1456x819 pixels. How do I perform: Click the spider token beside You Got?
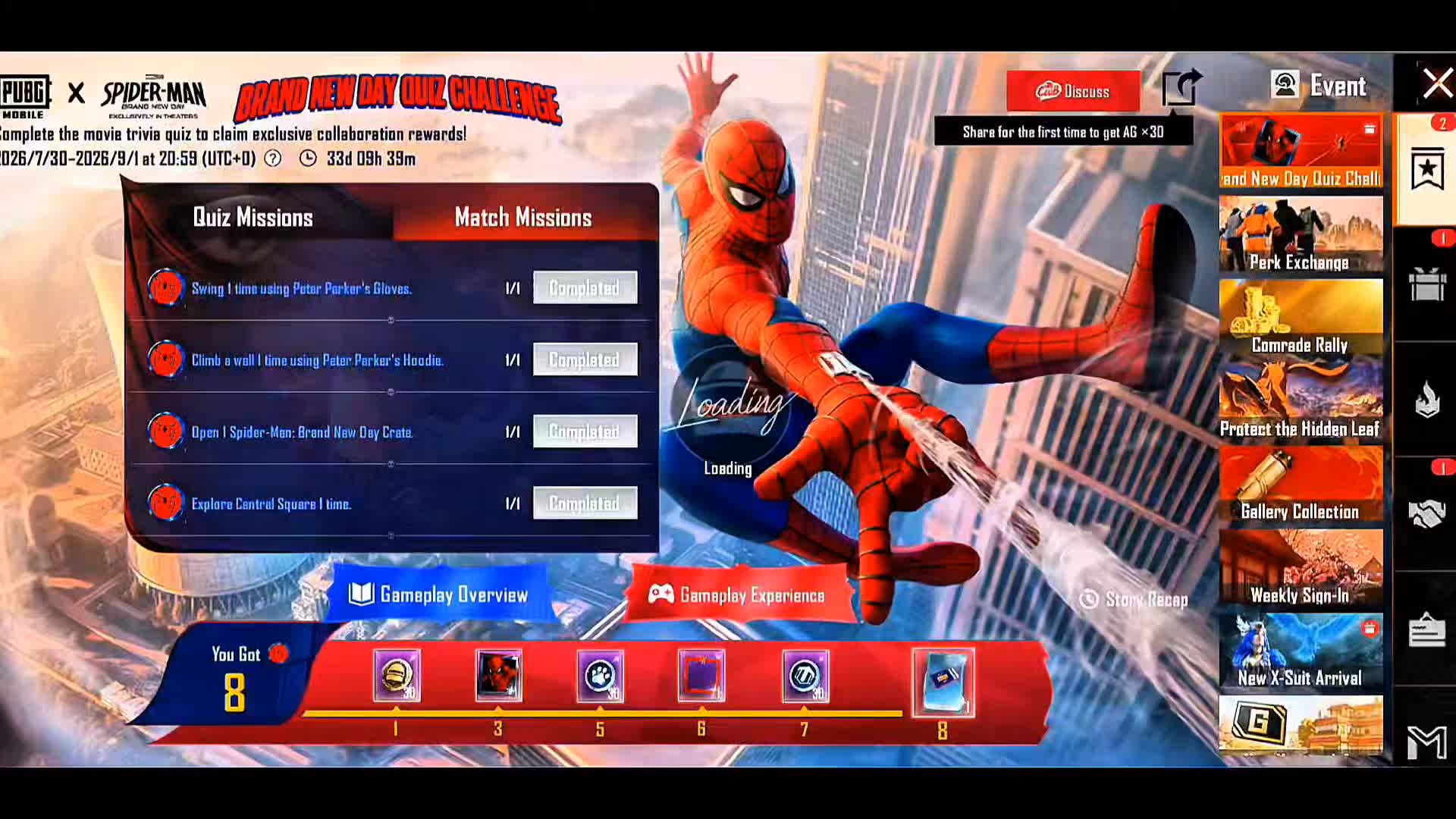tap(278, 653)
